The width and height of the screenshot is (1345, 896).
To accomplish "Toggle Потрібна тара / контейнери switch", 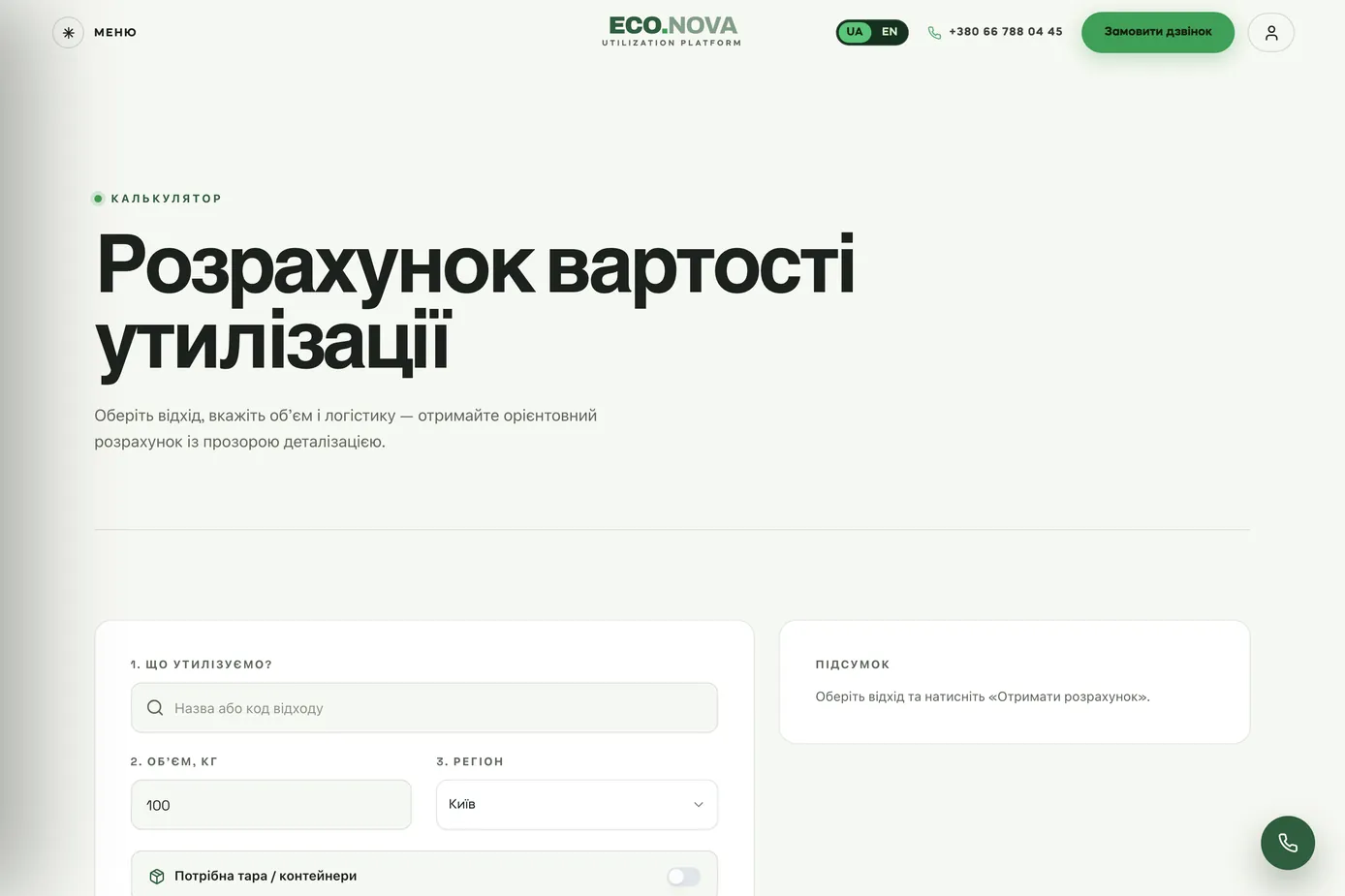I will point(683,877).
